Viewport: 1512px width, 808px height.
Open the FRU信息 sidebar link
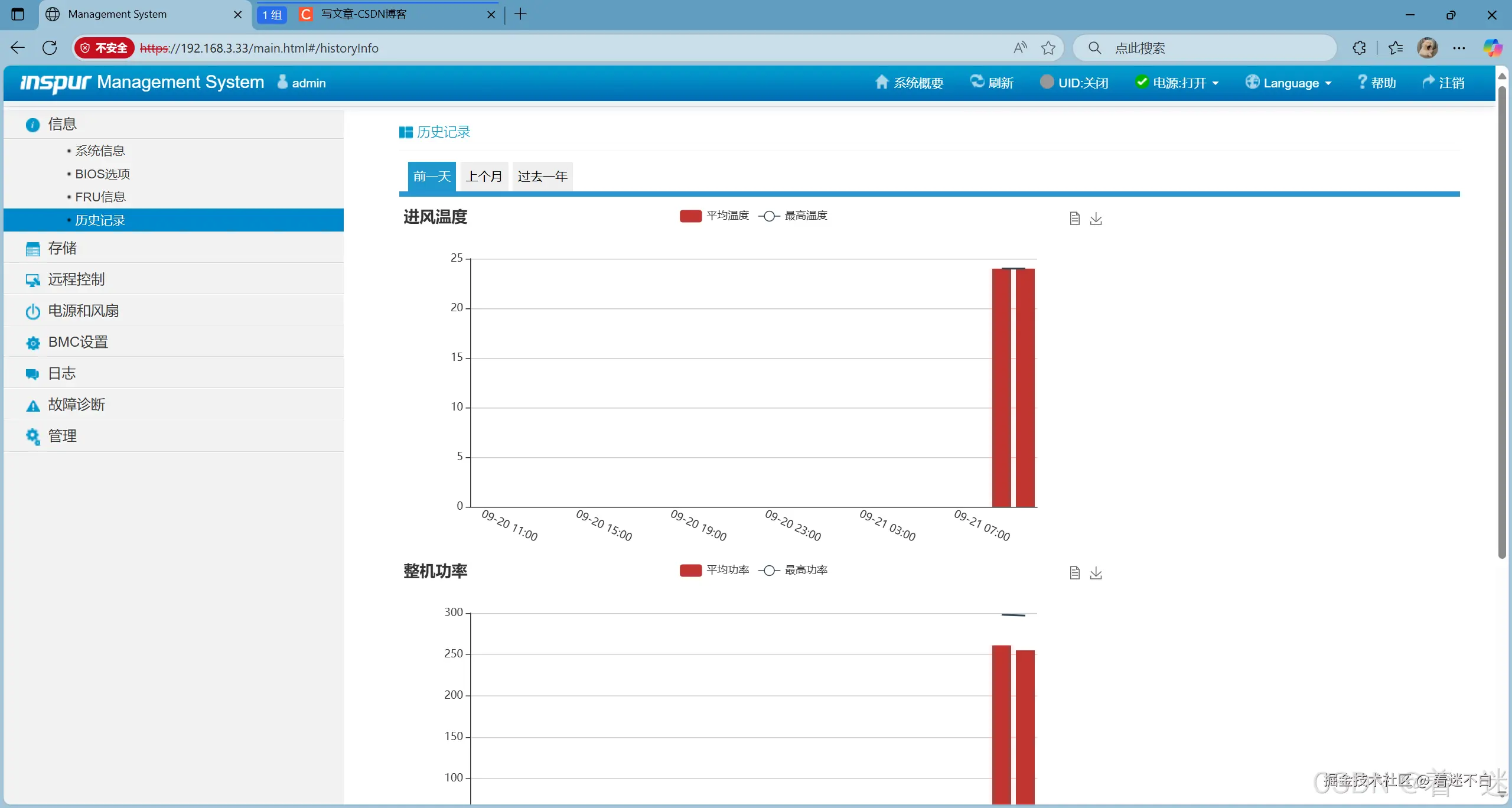[100, 197]
